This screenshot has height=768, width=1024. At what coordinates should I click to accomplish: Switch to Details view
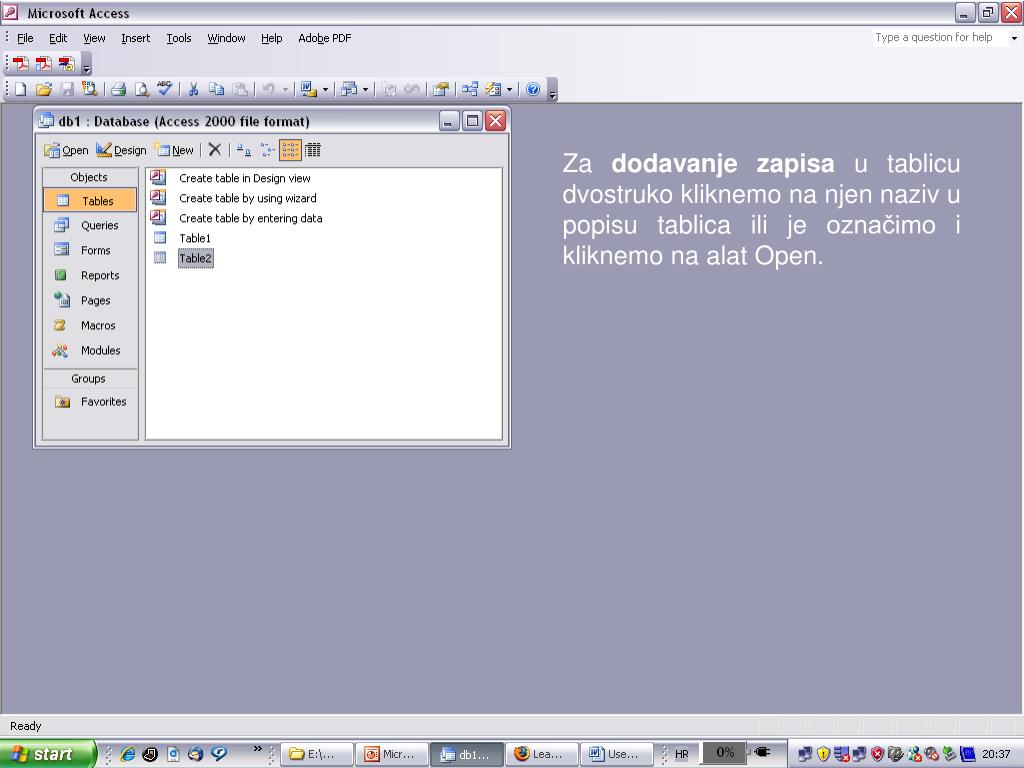point(313,150)
